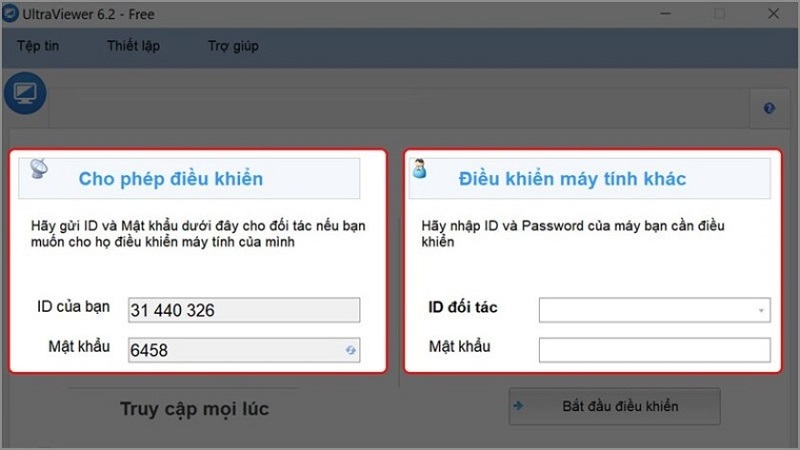800x450 pixels.
Task: Open the Thiết lập menu
Action: pyautogui.click(x=133, y=46)
